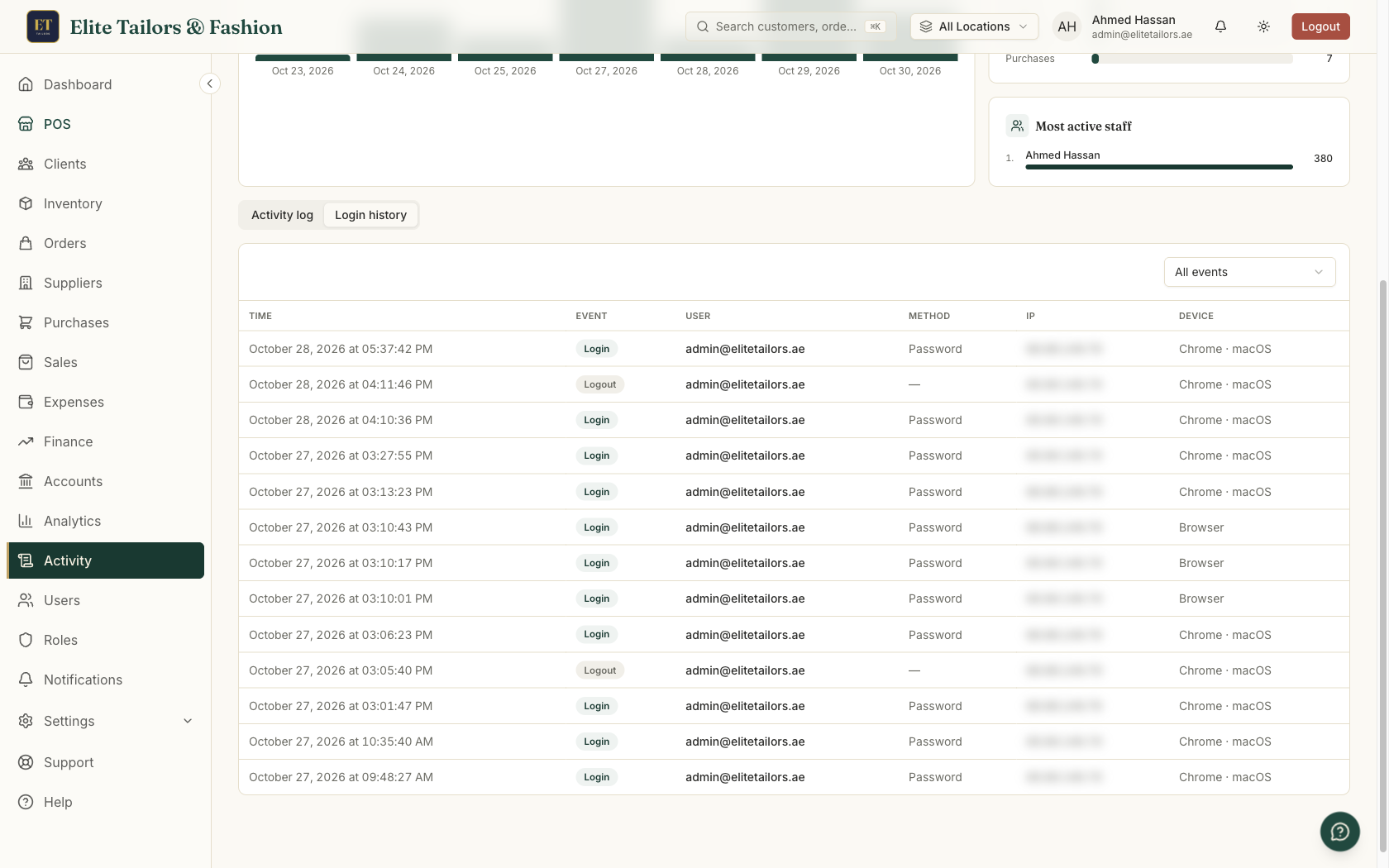Viewport: 1389px width, 868px height.
Task: Click the page vertical scrollbar
Action: click(x=1382, y=566)
